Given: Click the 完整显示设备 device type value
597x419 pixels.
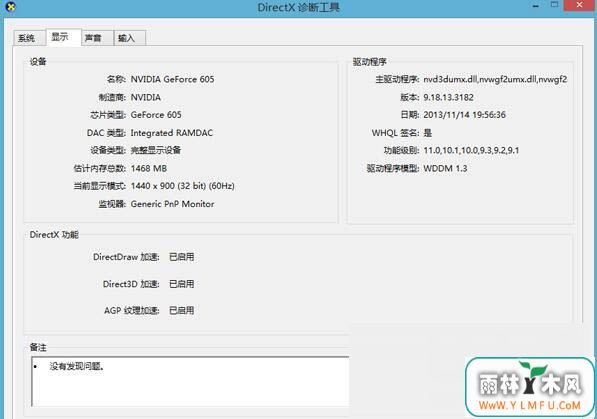Looking at the screenshot, I should (156, 150).
